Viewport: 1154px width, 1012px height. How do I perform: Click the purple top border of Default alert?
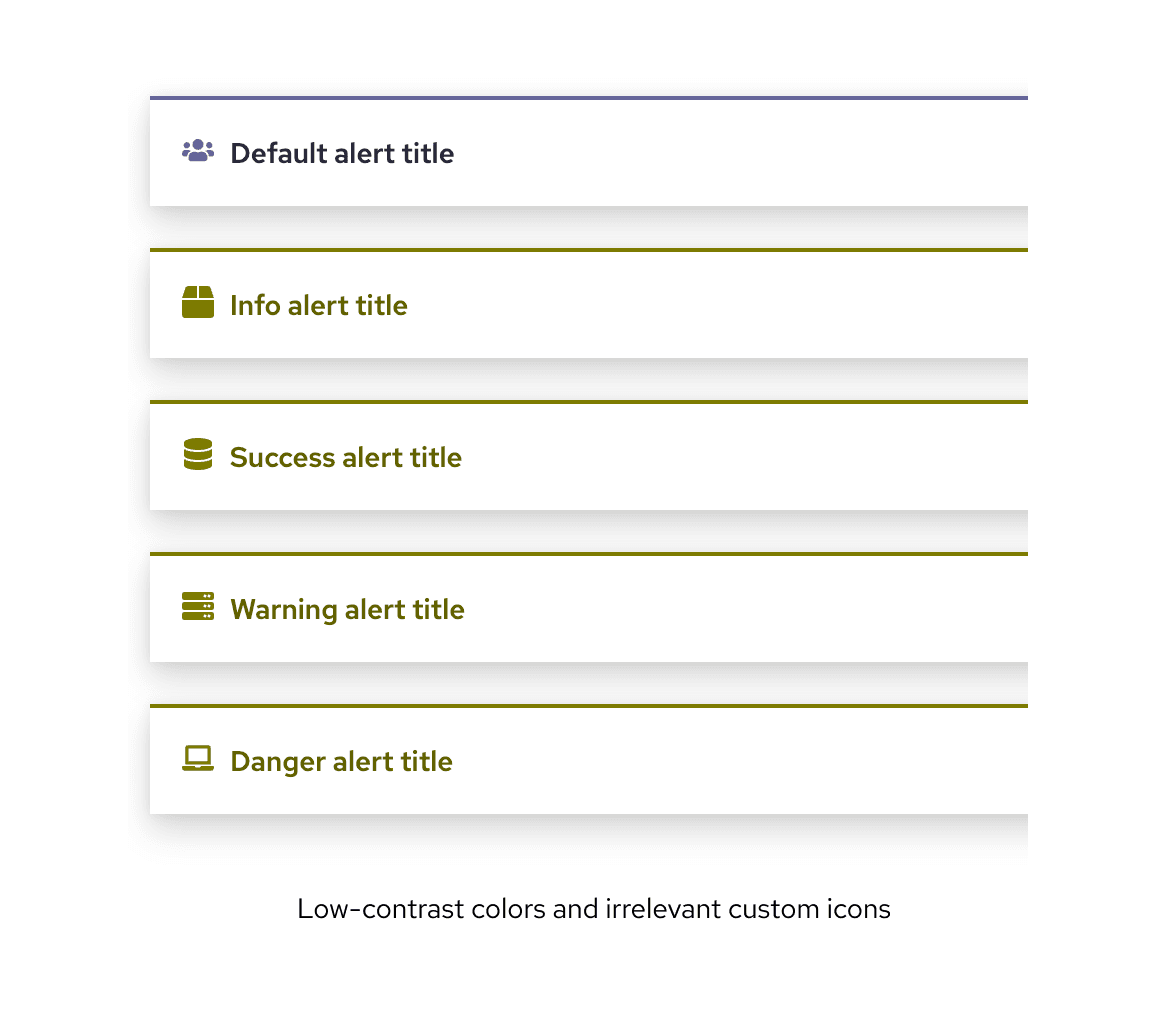pos(588,98)
